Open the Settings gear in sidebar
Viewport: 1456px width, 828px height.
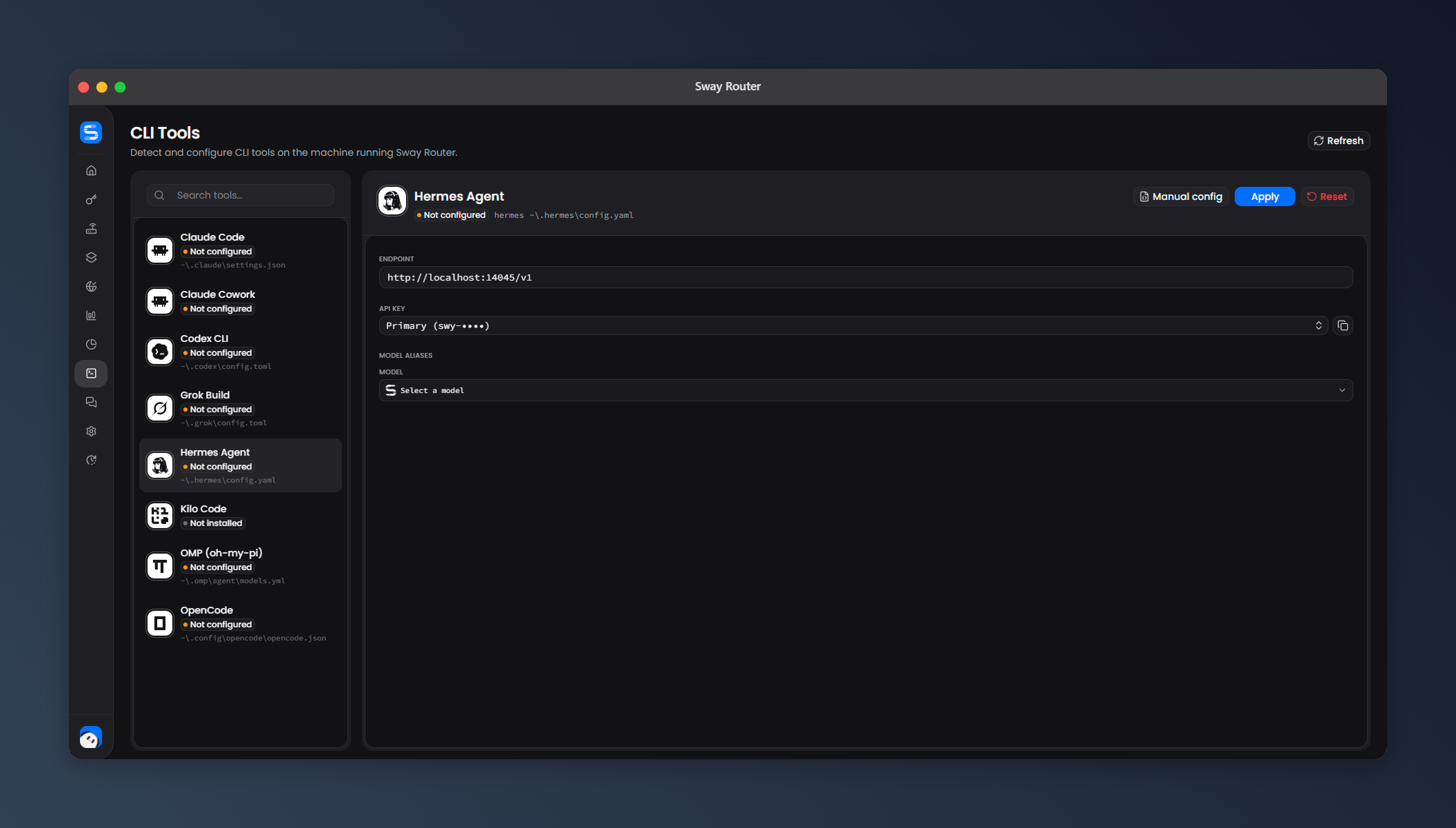(x=91, y=431)
